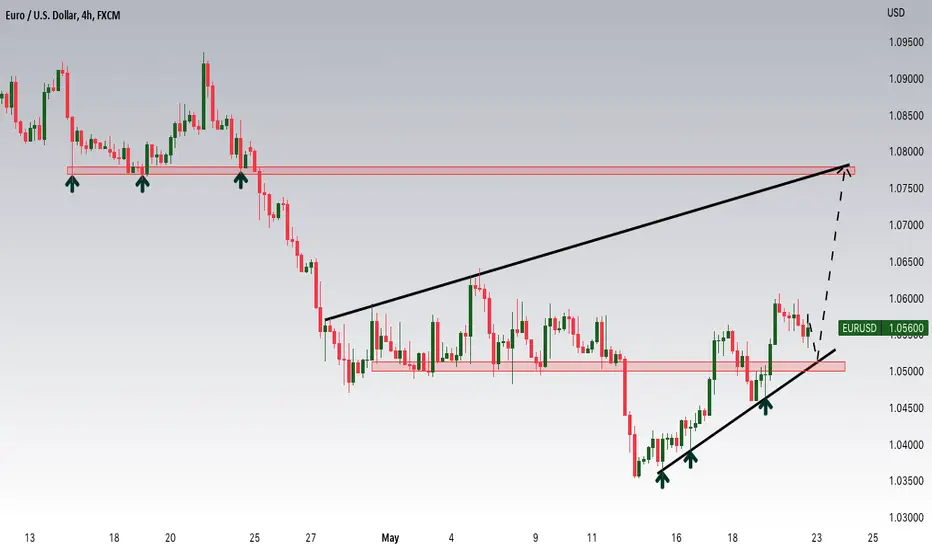This screenshot has width=932, height=550.
Task: Select the lower red support zone near 1.05000
Action: point(608,367)
